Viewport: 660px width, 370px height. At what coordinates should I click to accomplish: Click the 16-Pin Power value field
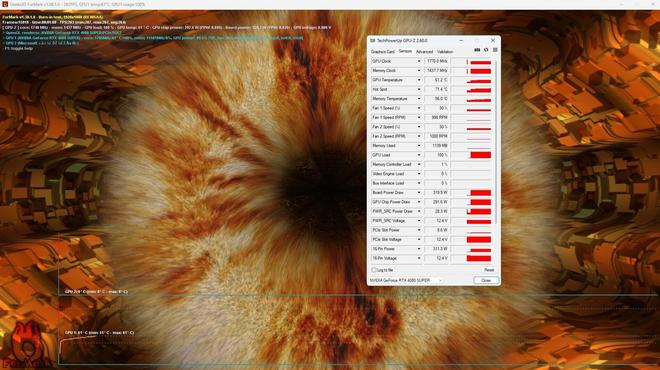tap(436, 249)
